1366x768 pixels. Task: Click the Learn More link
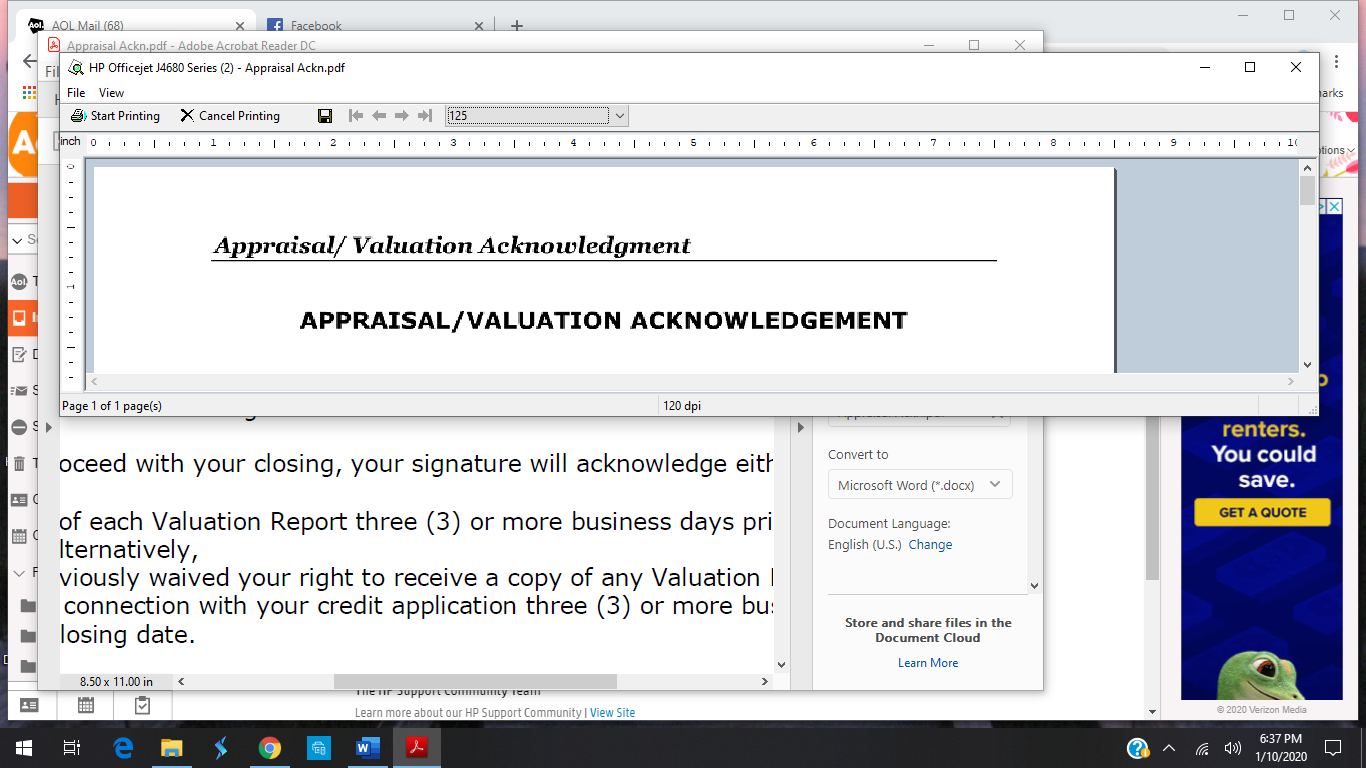pyautogui.click(x=928, y=663)
